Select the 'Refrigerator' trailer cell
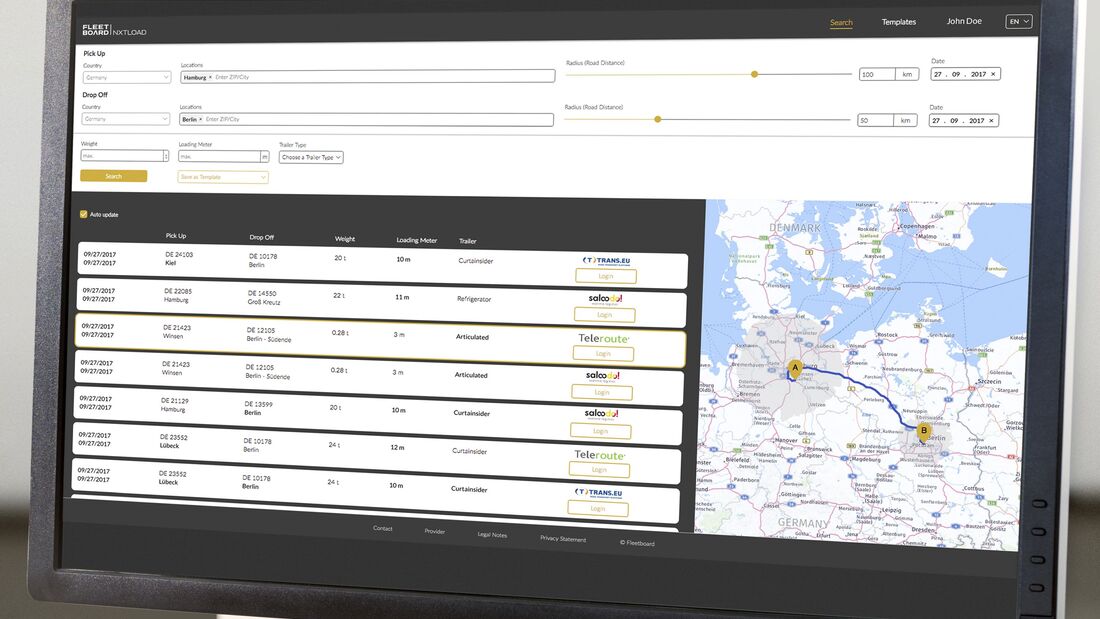Image resolution: width=1100 pixels, height=619 pixels. click(474, 299)
